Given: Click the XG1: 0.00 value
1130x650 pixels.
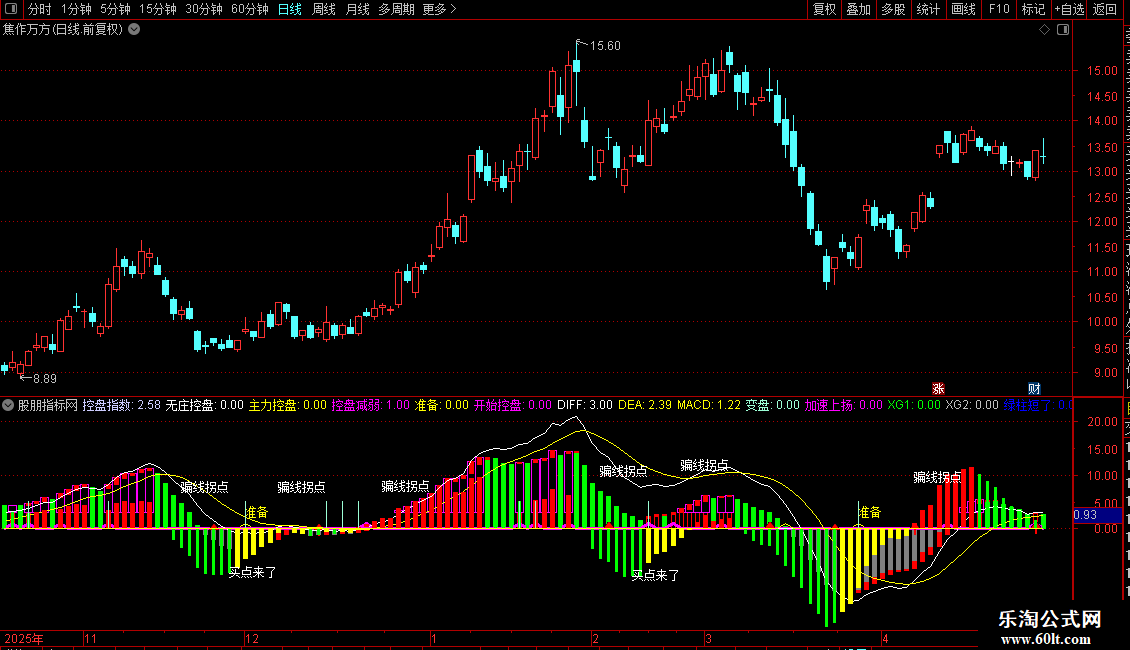Looking at the screenshot, I should click(914, 405).
